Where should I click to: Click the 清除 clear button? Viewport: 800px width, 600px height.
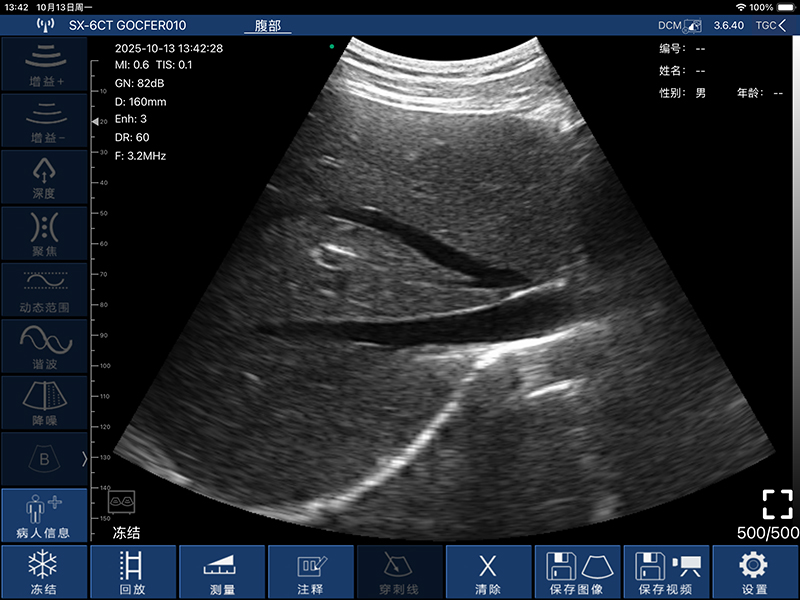coord(488,572)
